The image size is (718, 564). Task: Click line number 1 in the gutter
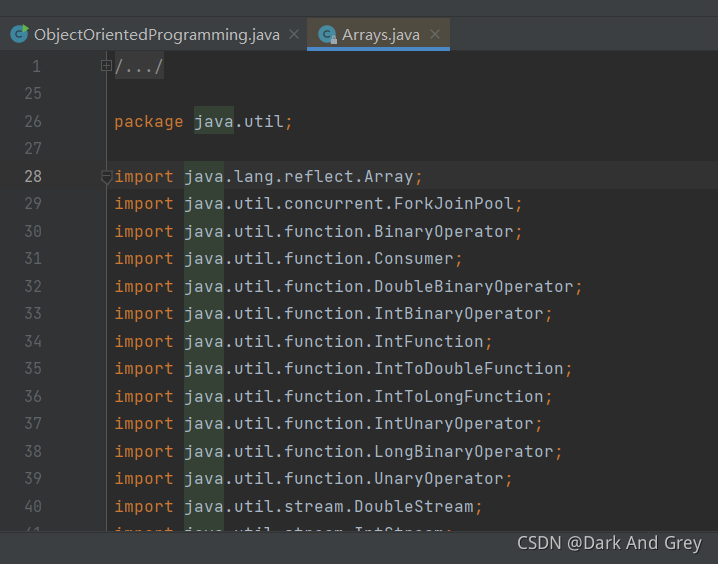[37, 67]
